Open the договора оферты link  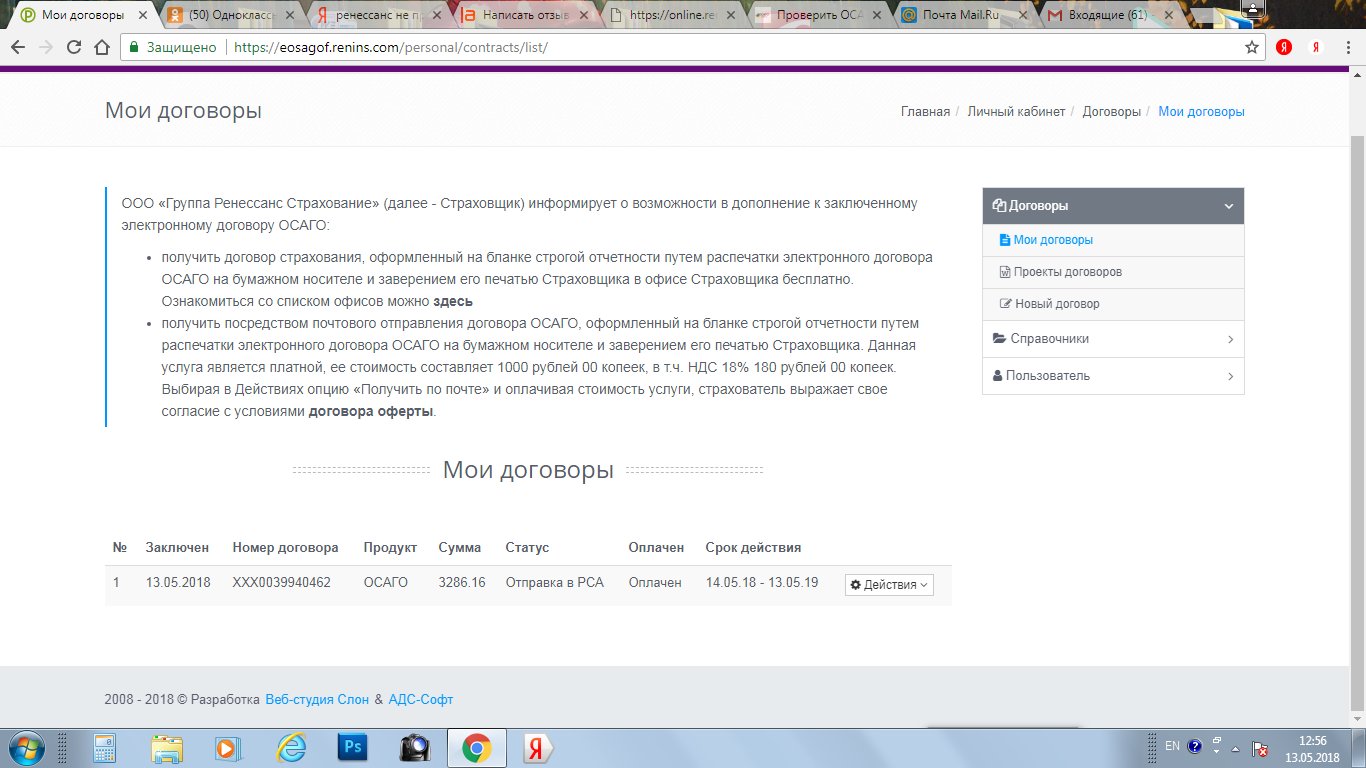pyautogui.click(x=370, y=411)
